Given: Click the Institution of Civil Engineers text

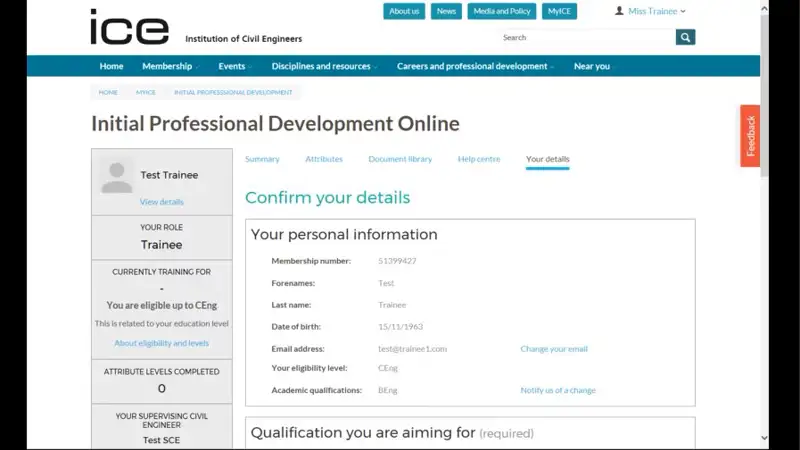Looking at the screenshot, I should (x=243, y=39).
